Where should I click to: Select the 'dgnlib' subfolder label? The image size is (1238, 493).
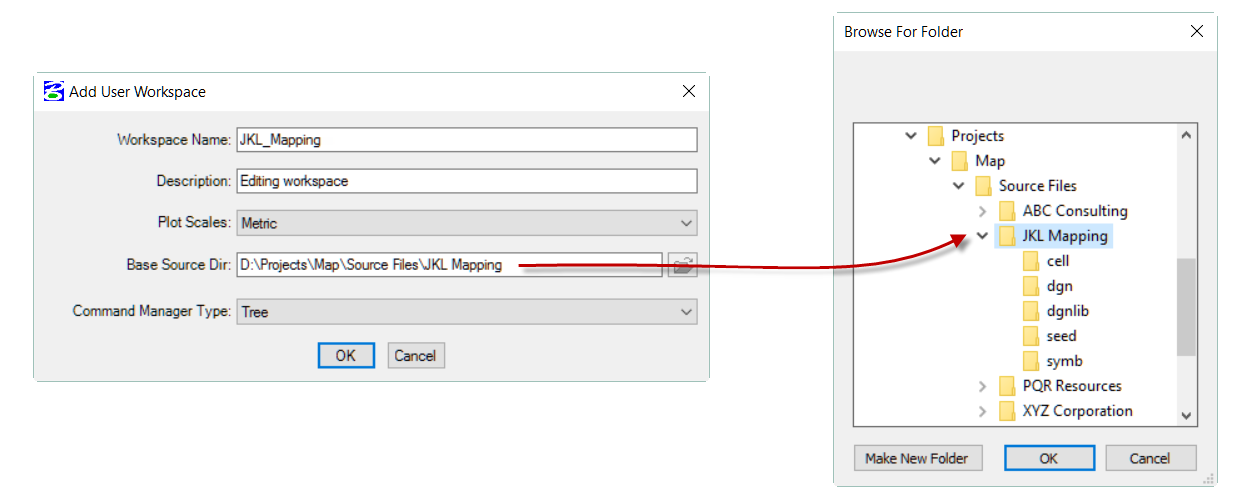pos(1067,311)
